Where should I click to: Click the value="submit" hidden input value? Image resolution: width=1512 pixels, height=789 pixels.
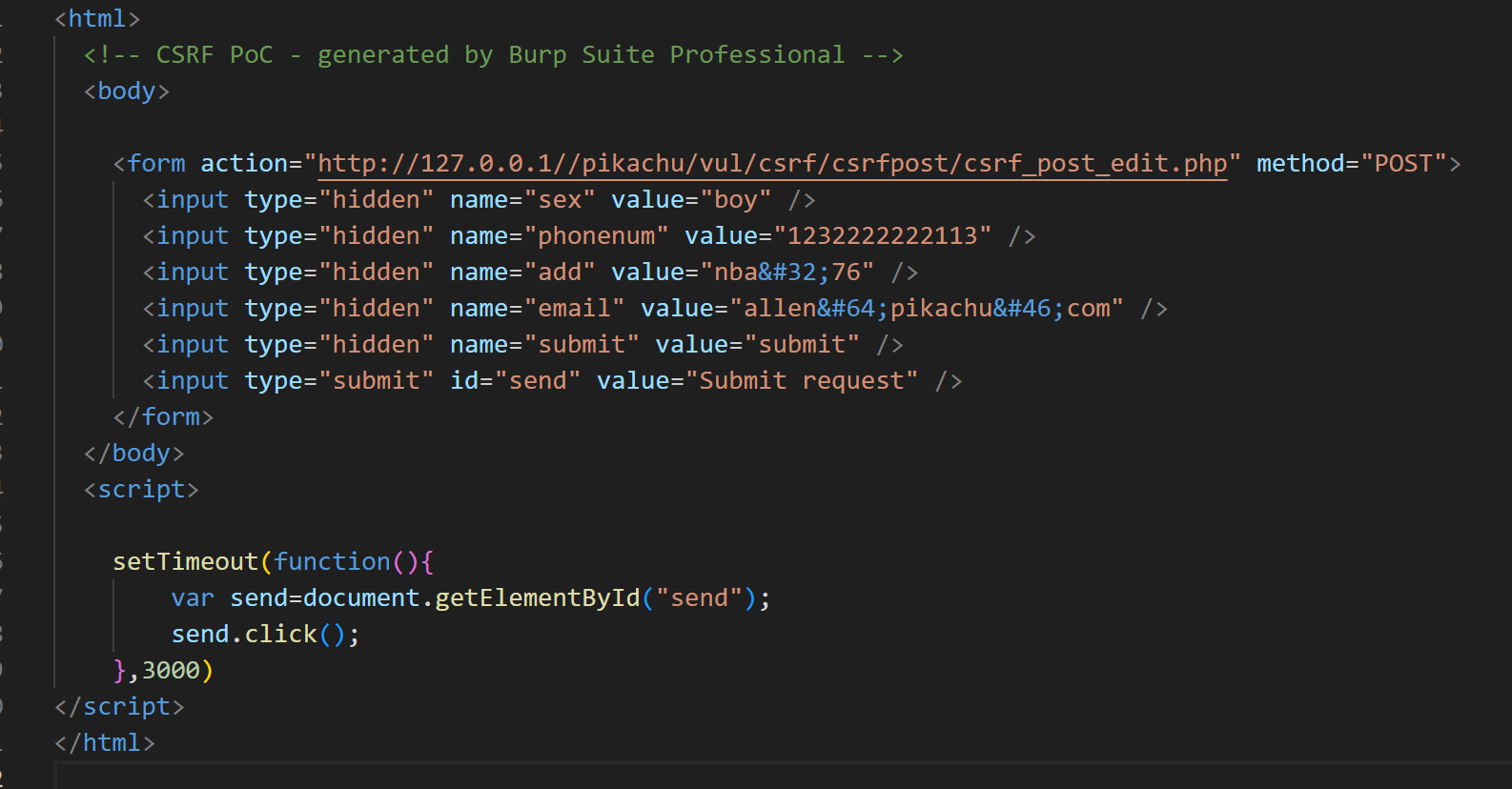tap(757, 345)
